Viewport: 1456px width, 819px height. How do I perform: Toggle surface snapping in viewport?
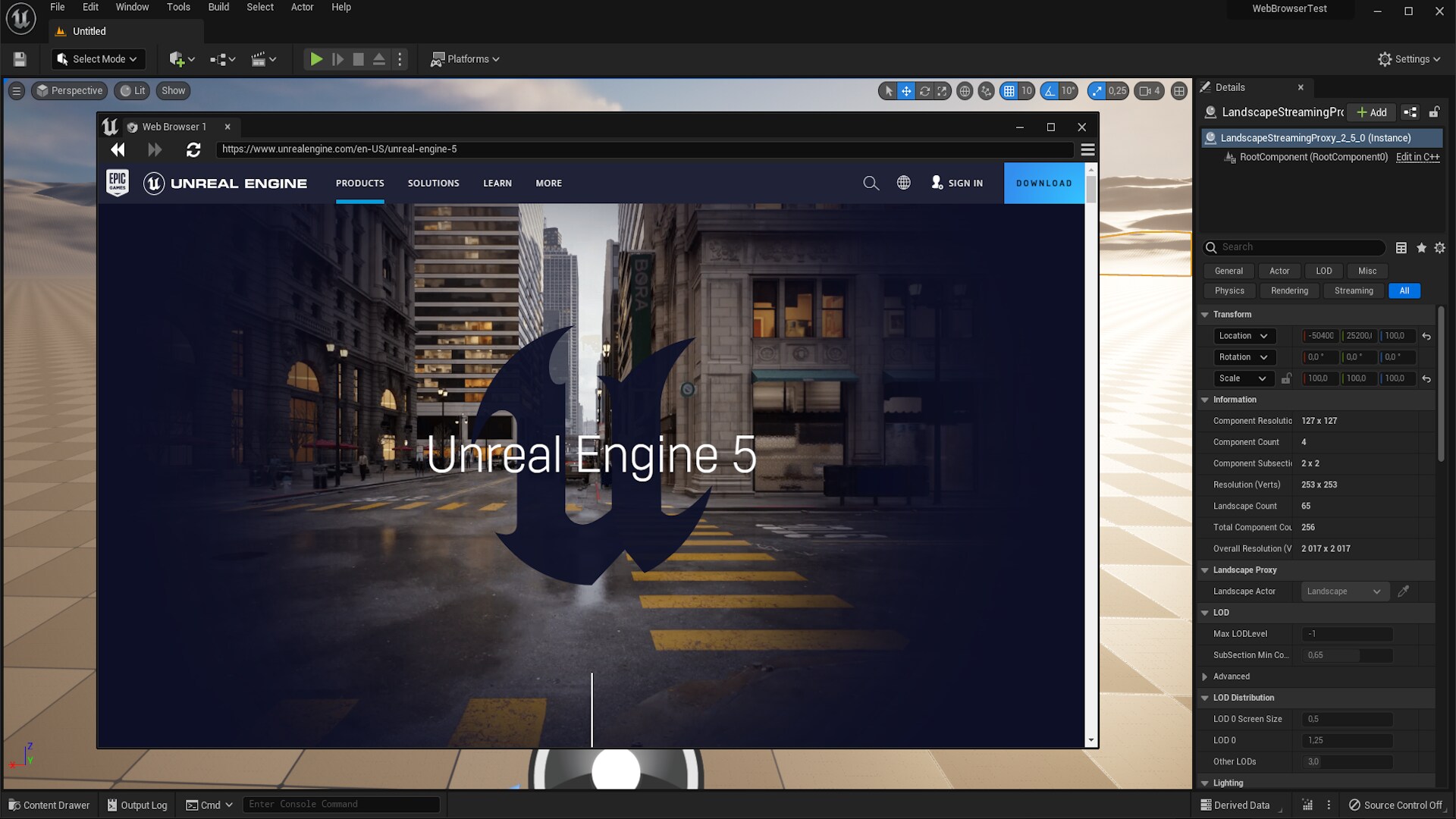(986, 91)
